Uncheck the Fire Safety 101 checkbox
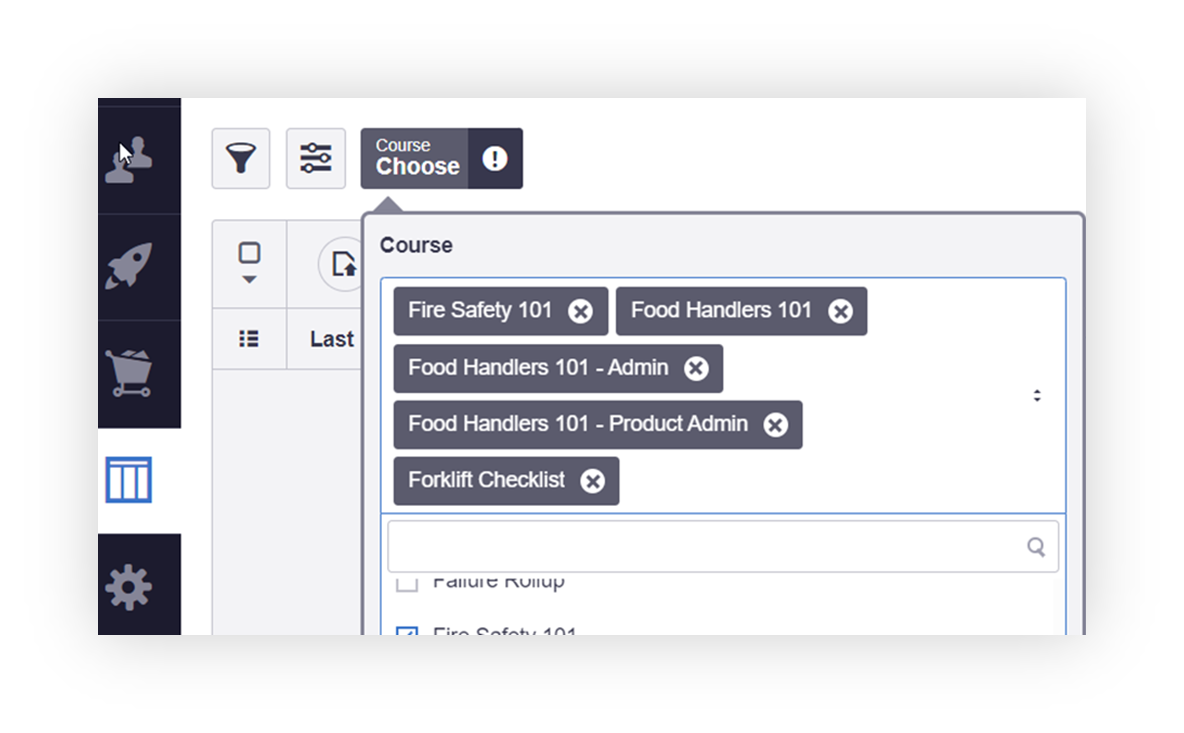This screenshot has height=733, width=1184. pyautogui.click(x=407, y=632)
